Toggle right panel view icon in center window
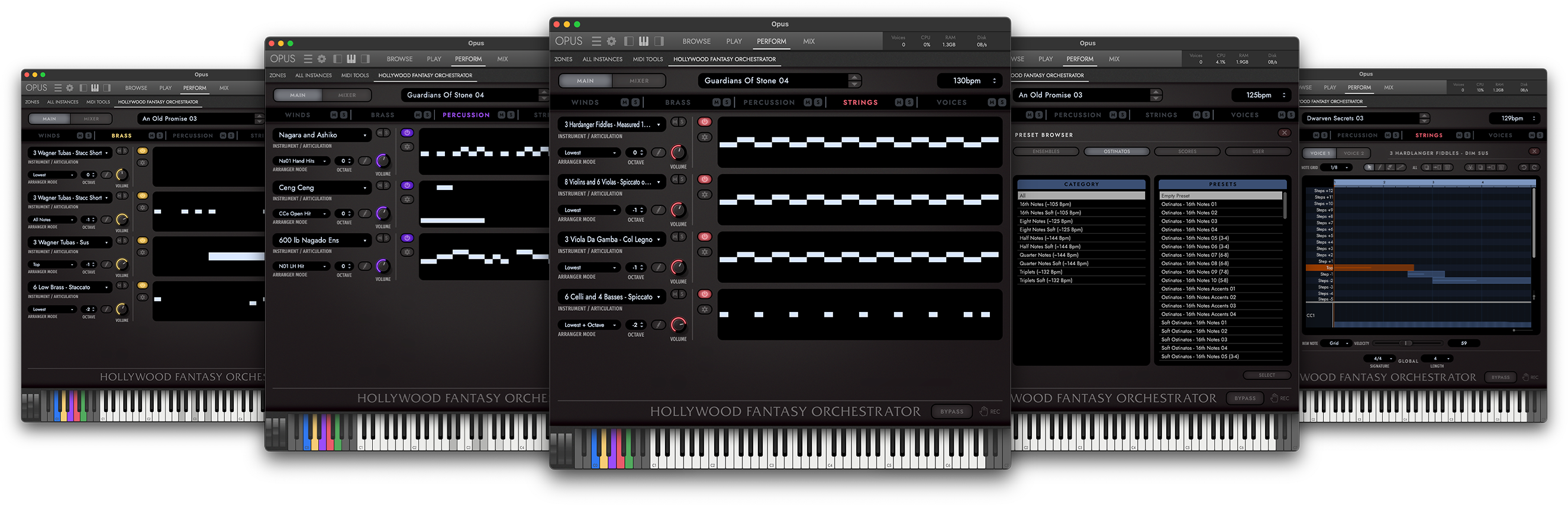 point(659,41)
